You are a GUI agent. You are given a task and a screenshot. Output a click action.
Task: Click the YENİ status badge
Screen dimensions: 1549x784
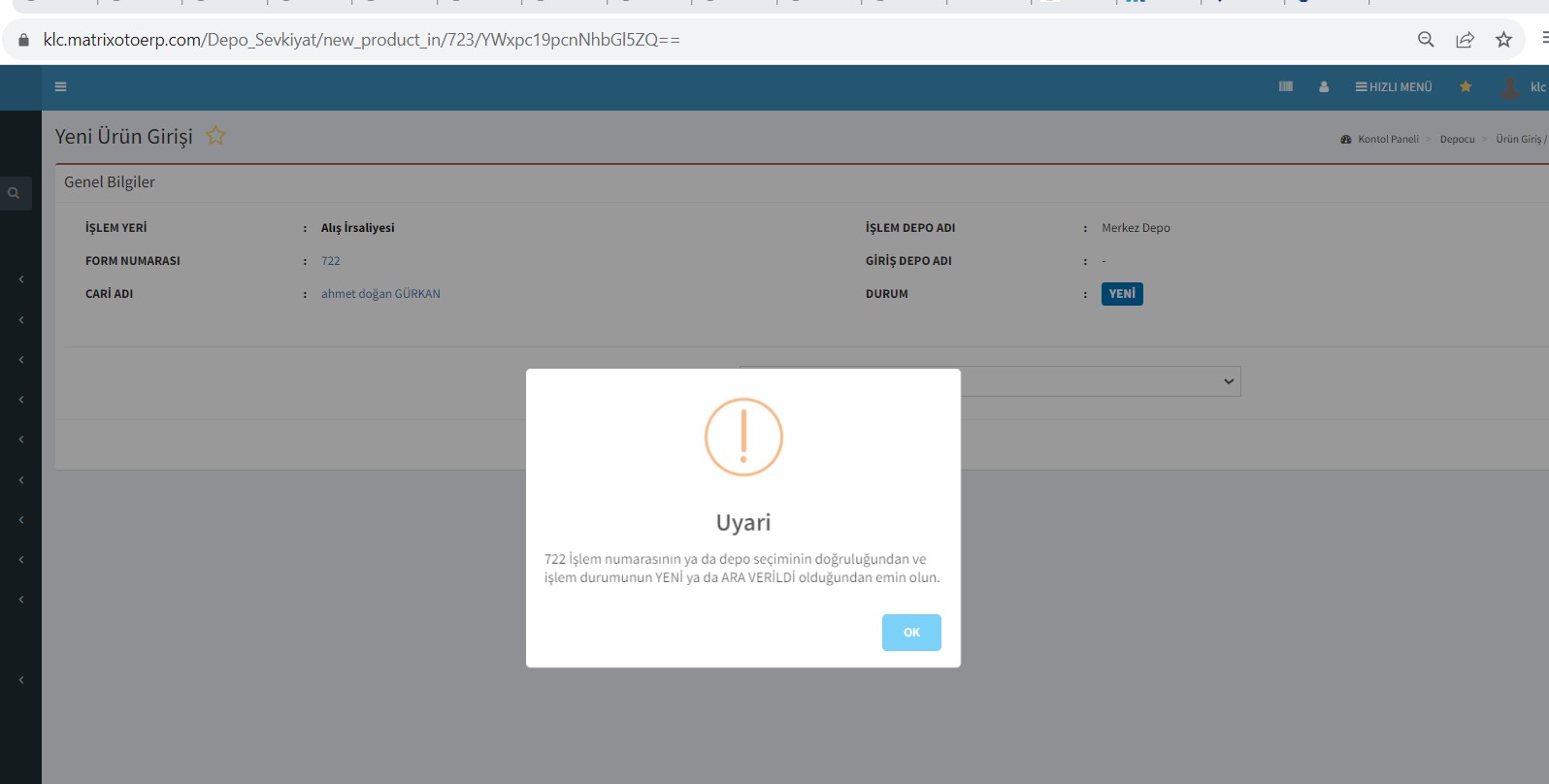pos(1122,294)
